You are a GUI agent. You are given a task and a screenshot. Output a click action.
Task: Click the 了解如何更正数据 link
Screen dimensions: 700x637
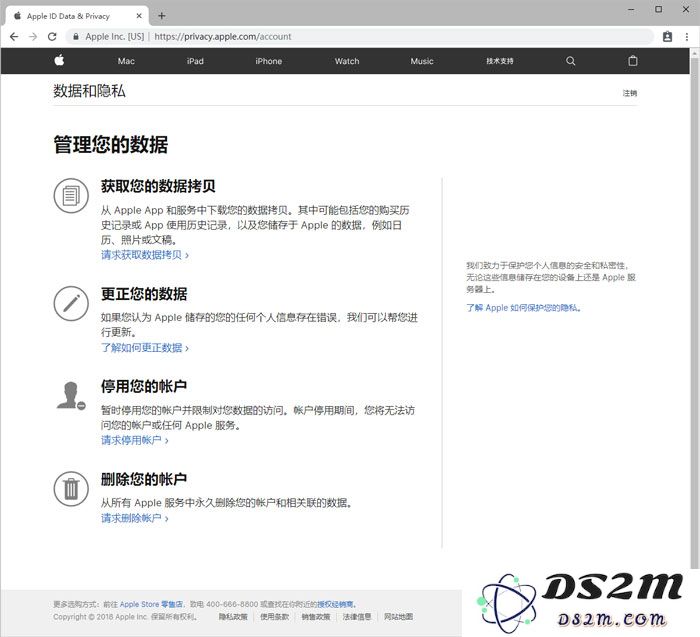(x=145, y=348)
